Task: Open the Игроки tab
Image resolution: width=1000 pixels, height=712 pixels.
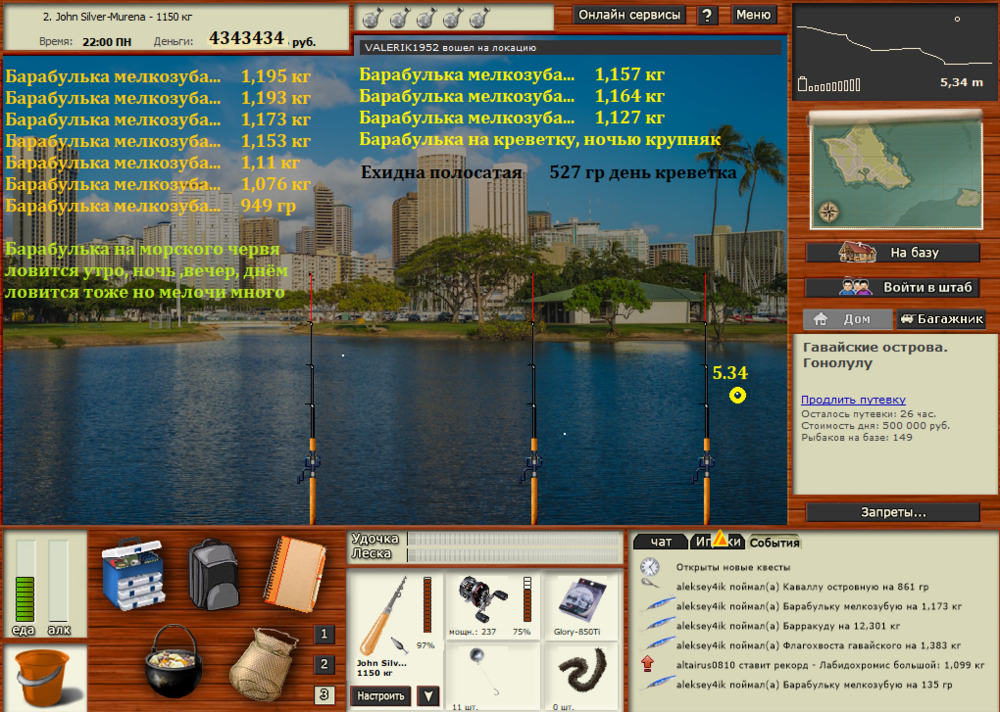Action: tap(718, 542)
